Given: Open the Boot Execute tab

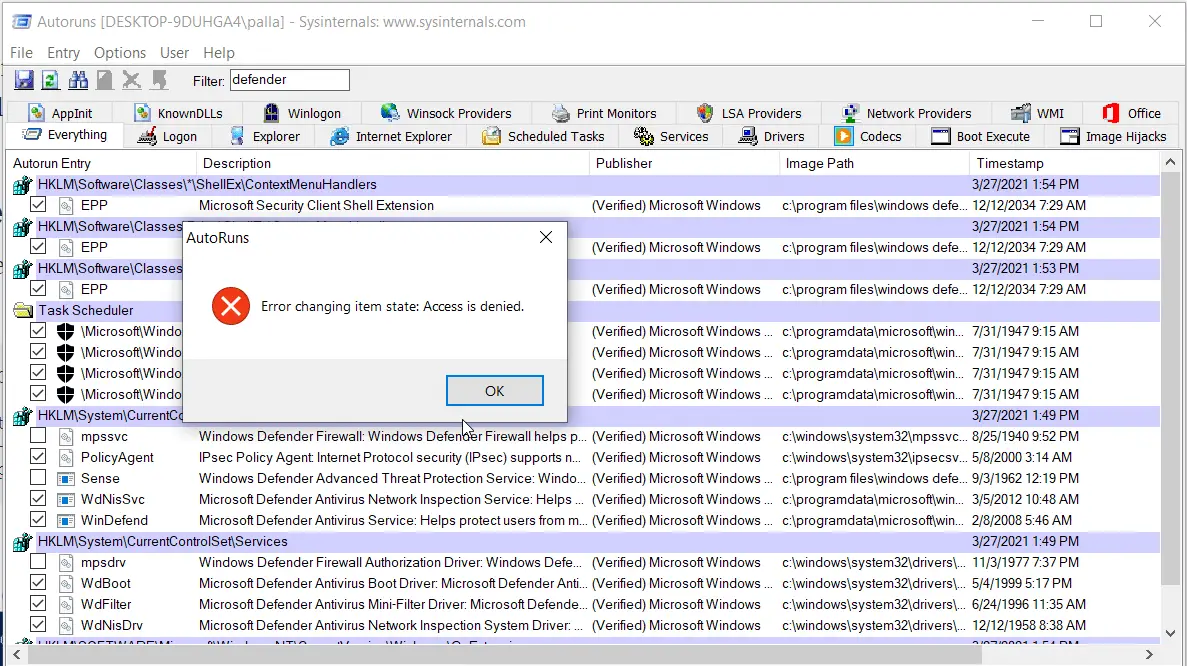Looking at the screenshot, I should click(x=980, y=136).
